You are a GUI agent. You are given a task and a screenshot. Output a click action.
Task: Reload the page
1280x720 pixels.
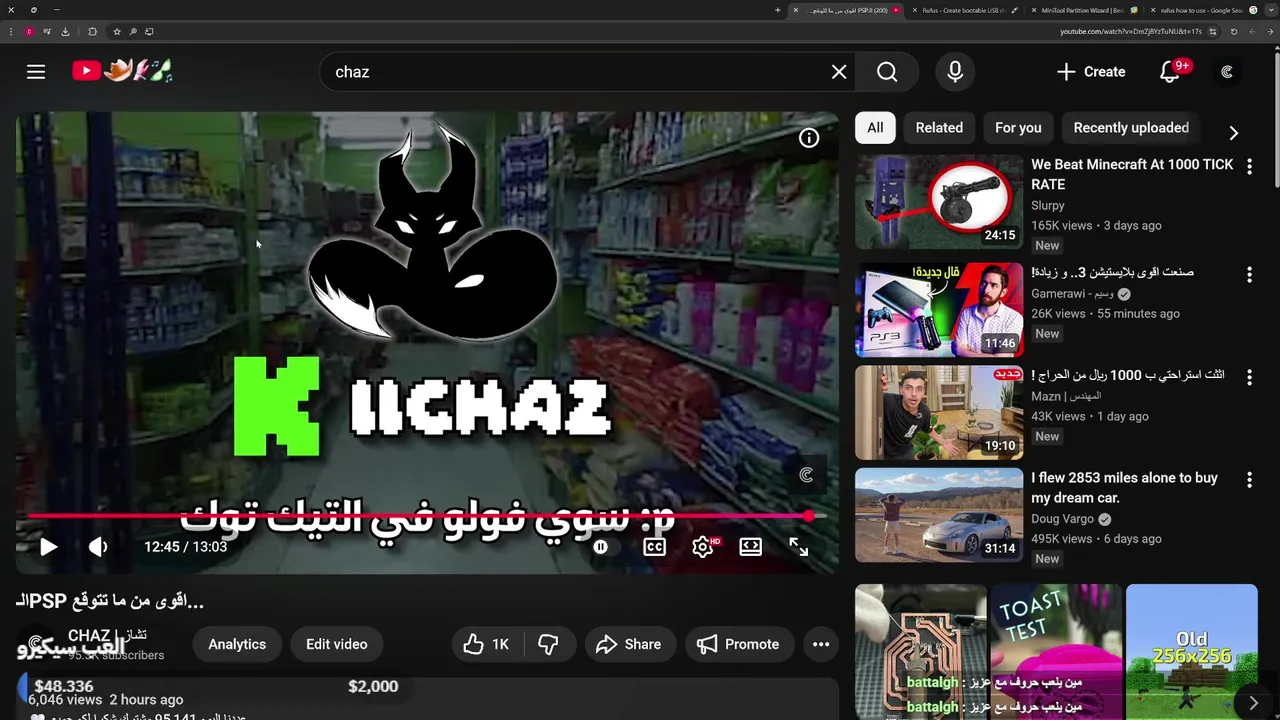coord(1234,32)
